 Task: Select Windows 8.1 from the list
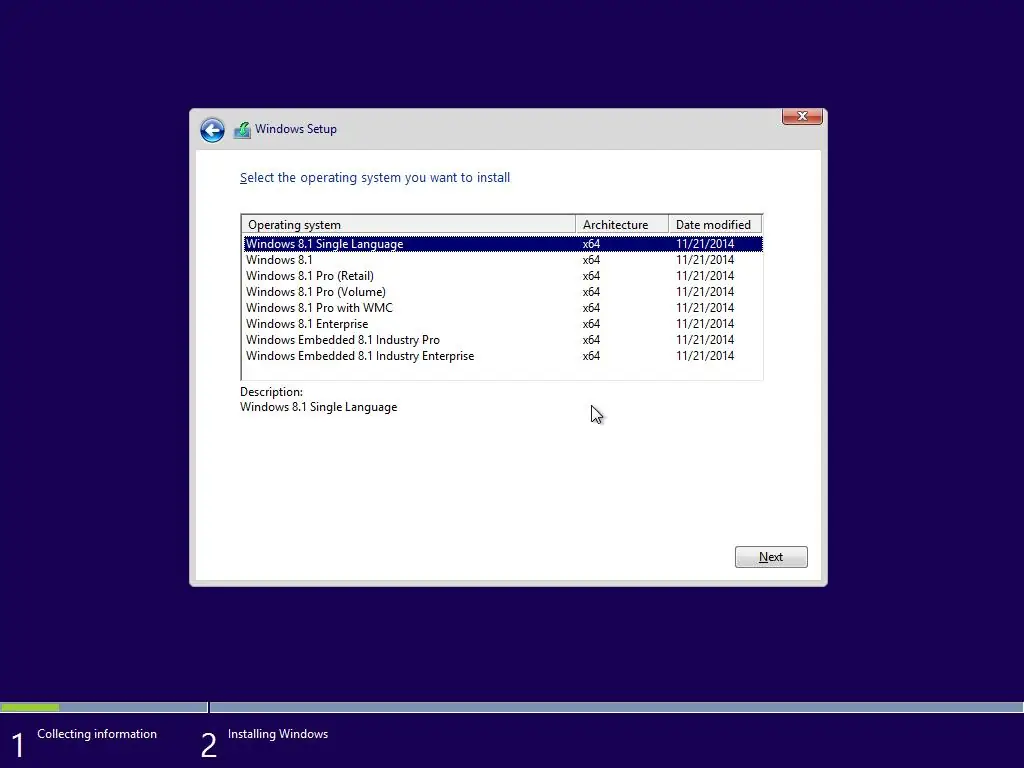(x=278, y=259)
